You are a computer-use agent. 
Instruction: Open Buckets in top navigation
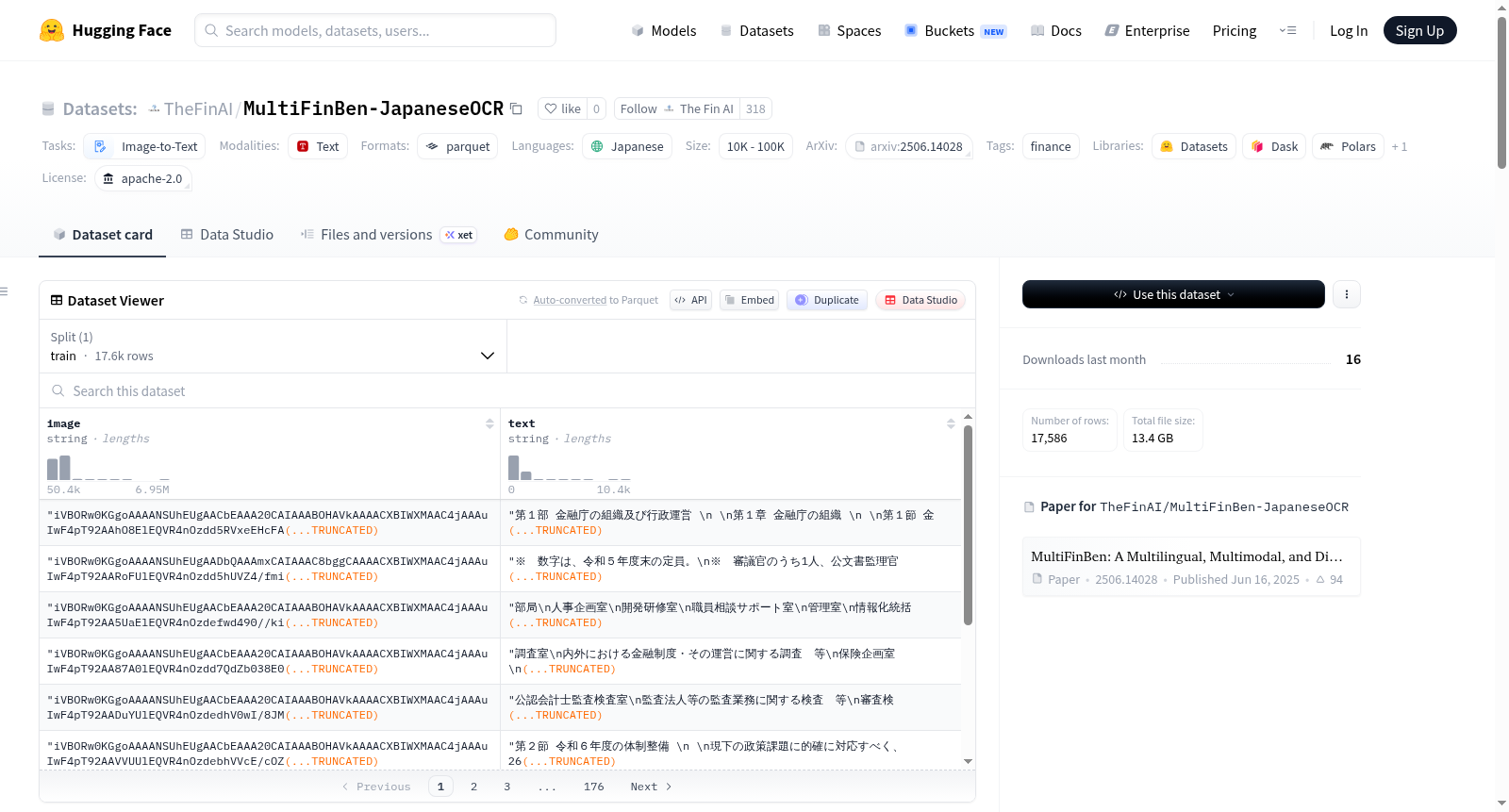955,30
